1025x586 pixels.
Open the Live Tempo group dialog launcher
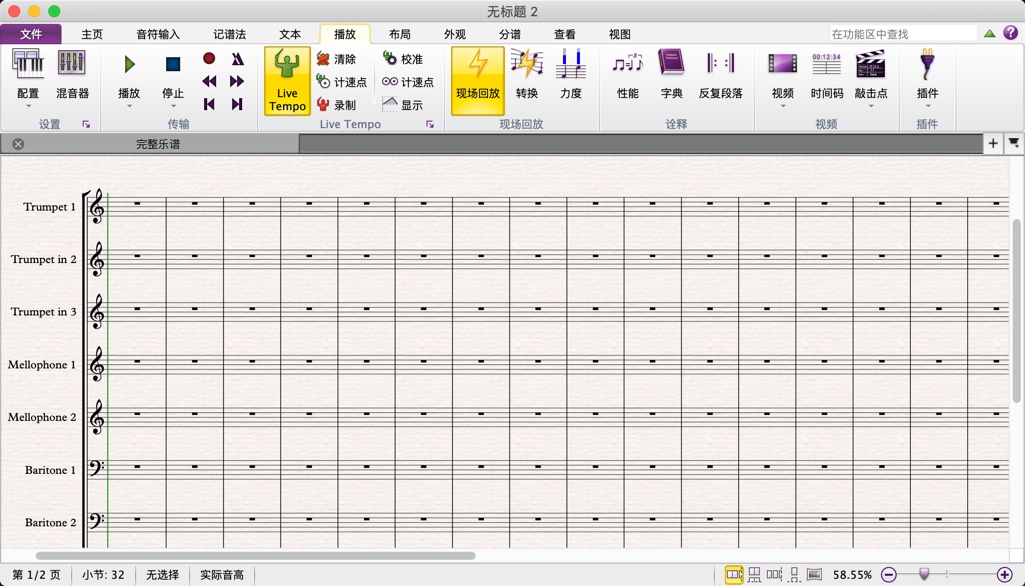430,124
